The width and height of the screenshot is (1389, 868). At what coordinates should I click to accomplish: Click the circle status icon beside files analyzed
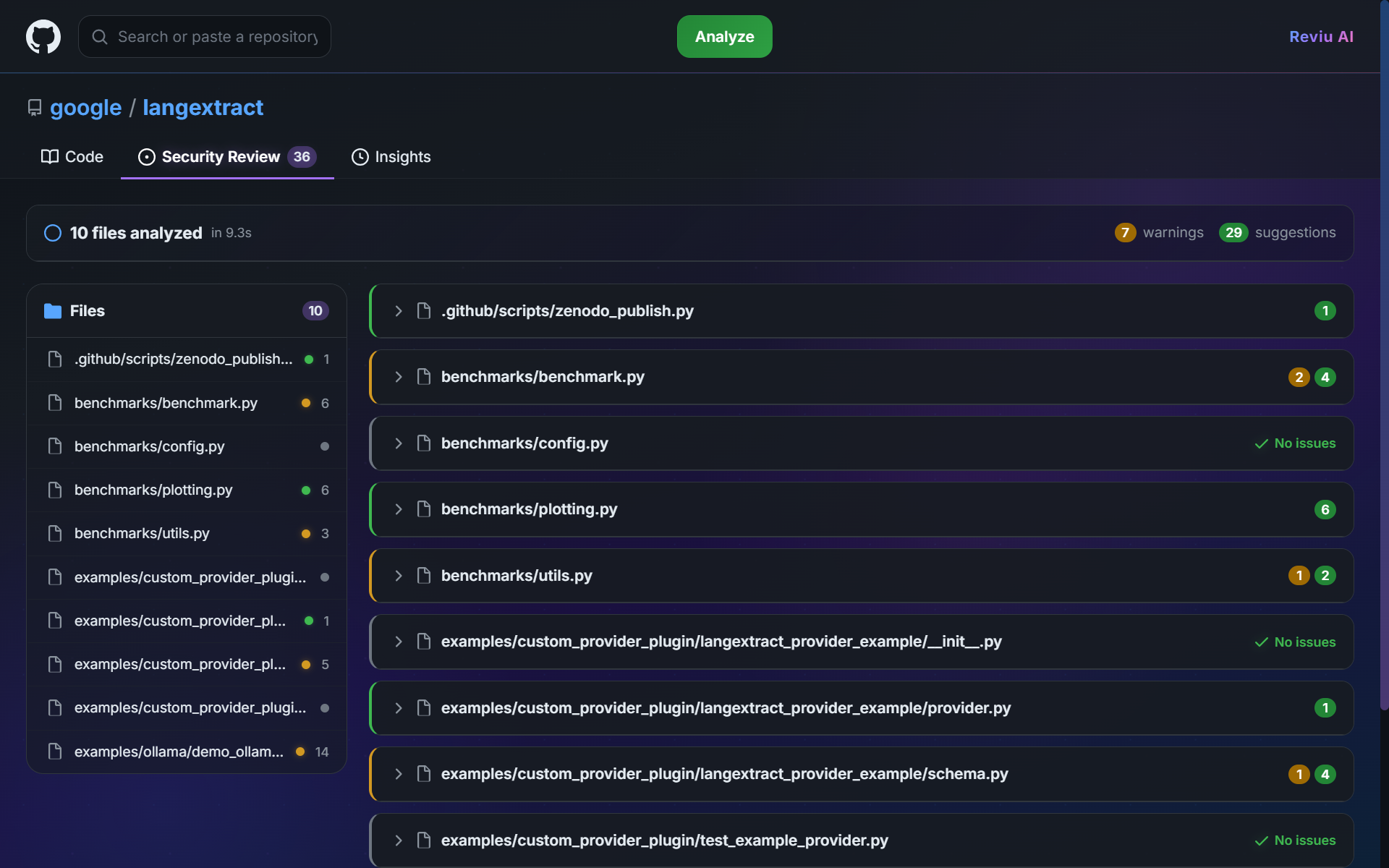(53, 233)
